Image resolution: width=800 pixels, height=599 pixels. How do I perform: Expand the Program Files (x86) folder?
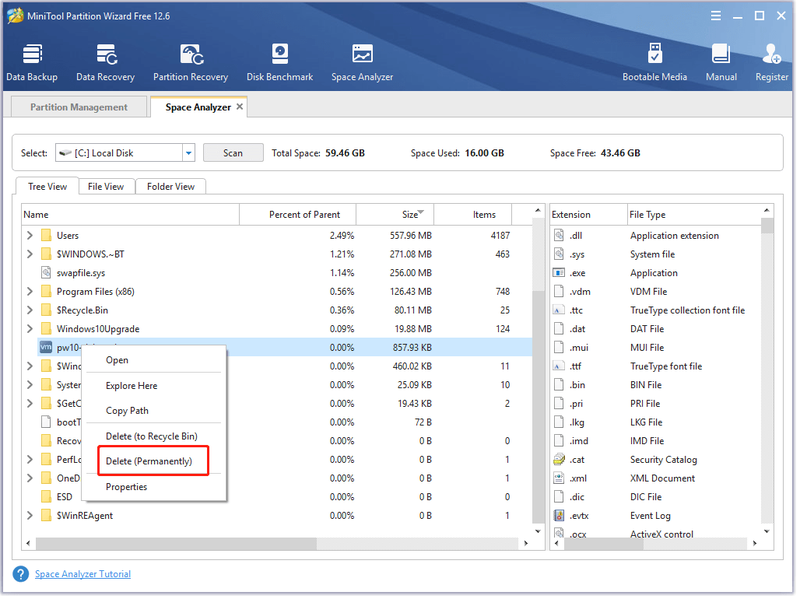(x=30, y=292)
